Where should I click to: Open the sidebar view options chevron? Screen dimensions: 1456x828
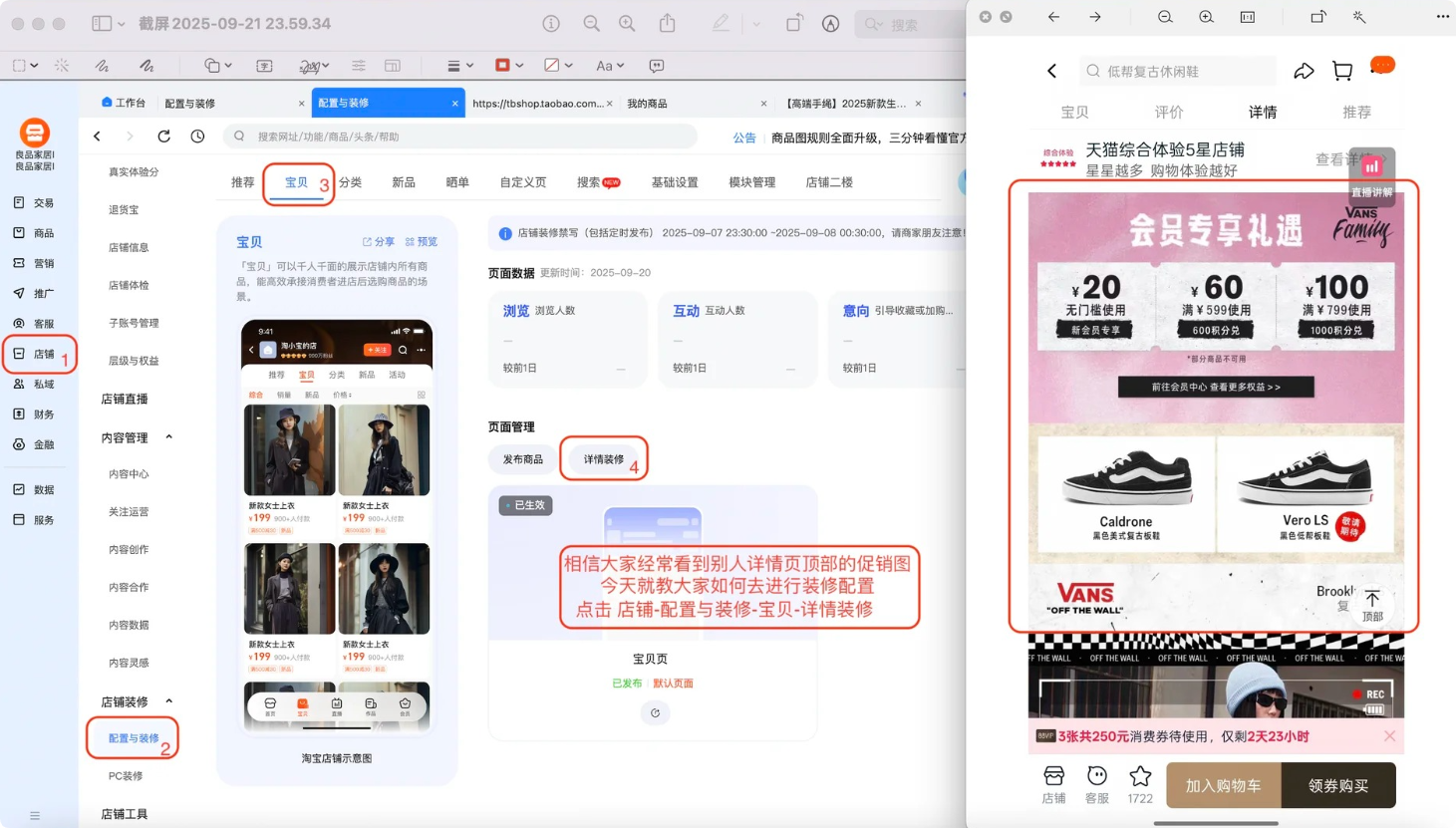pos(122,24)
